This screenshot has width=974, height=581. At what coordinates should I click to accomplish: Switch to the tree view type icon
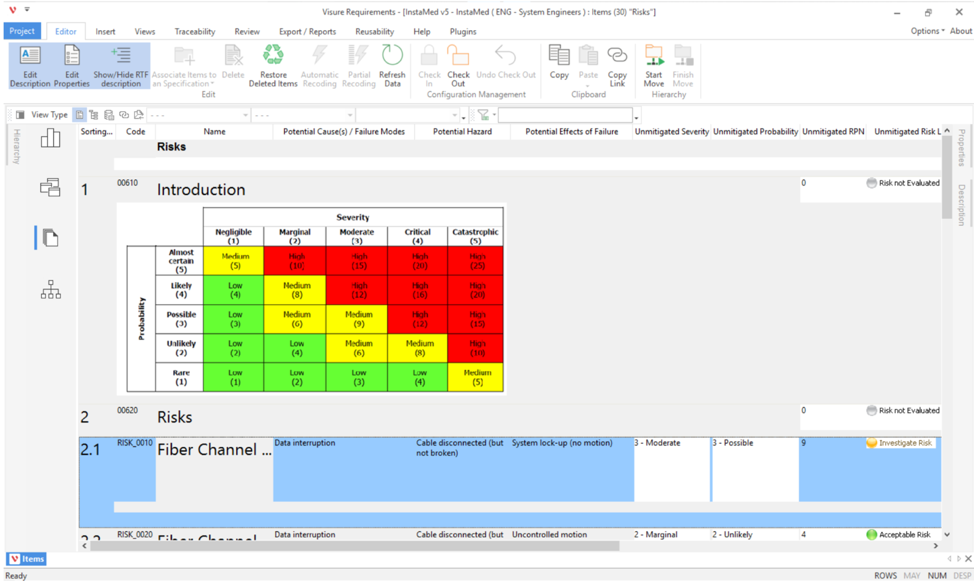[94, 115]
